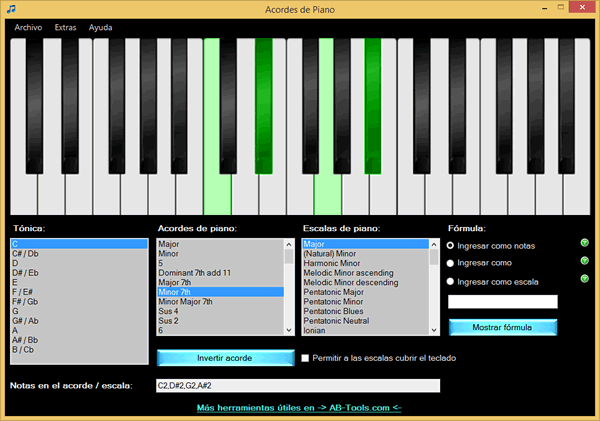Choose 'Major' in Acordes de piano list
Image resolution: width=600 pixels, height=421 pixels.
(221, 244)
